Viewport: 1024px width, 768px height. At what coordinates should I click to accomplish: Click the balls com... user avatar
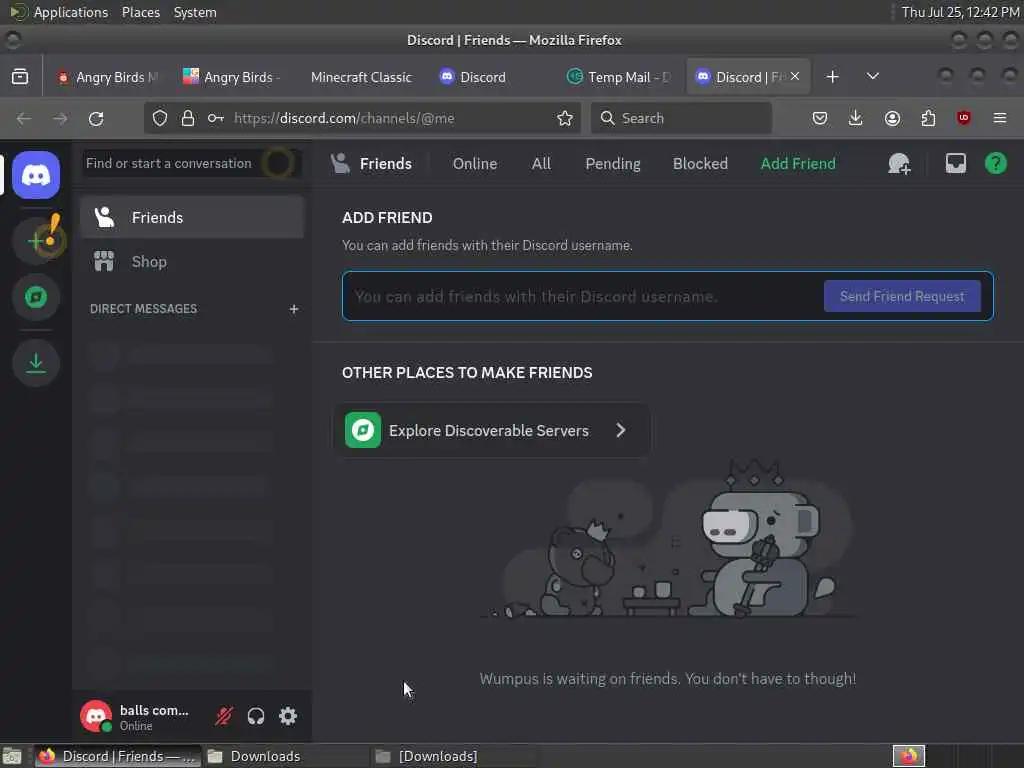96,716
